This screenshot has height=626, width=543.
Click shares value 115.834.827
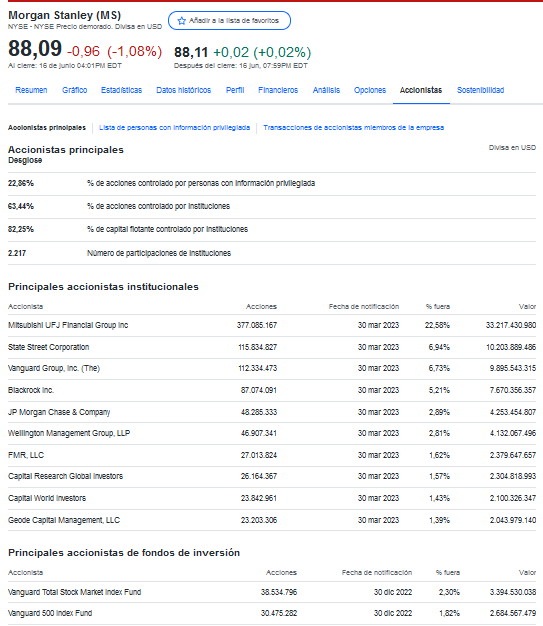258,347
